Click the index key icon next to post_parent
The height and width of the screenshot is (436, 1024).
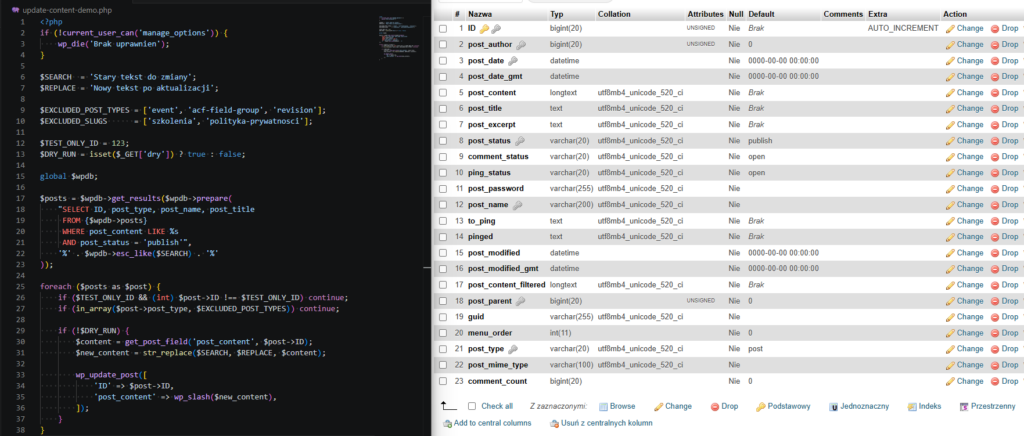click(521, 301)
